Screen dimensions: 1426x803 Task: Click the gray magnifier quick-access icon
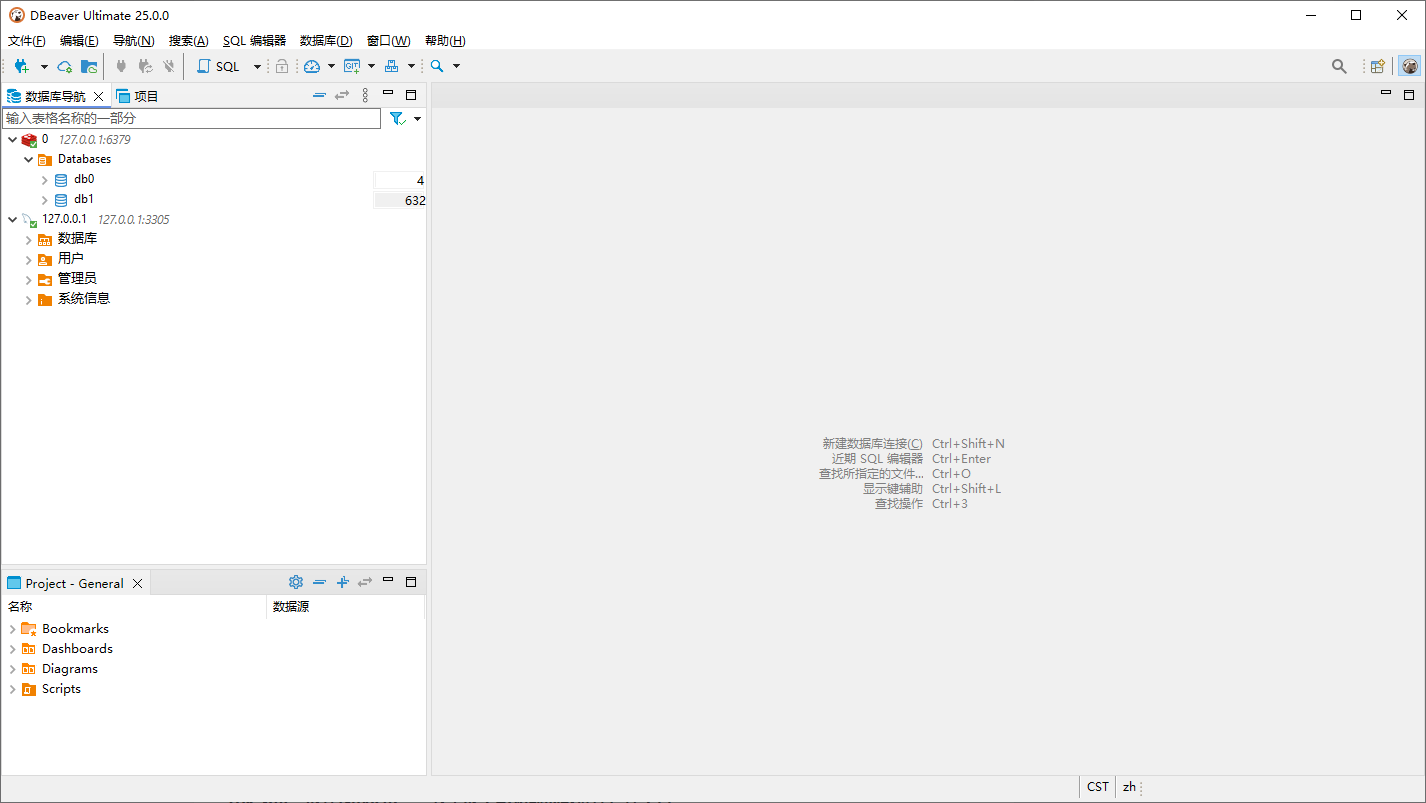(x=1339, y=66)
